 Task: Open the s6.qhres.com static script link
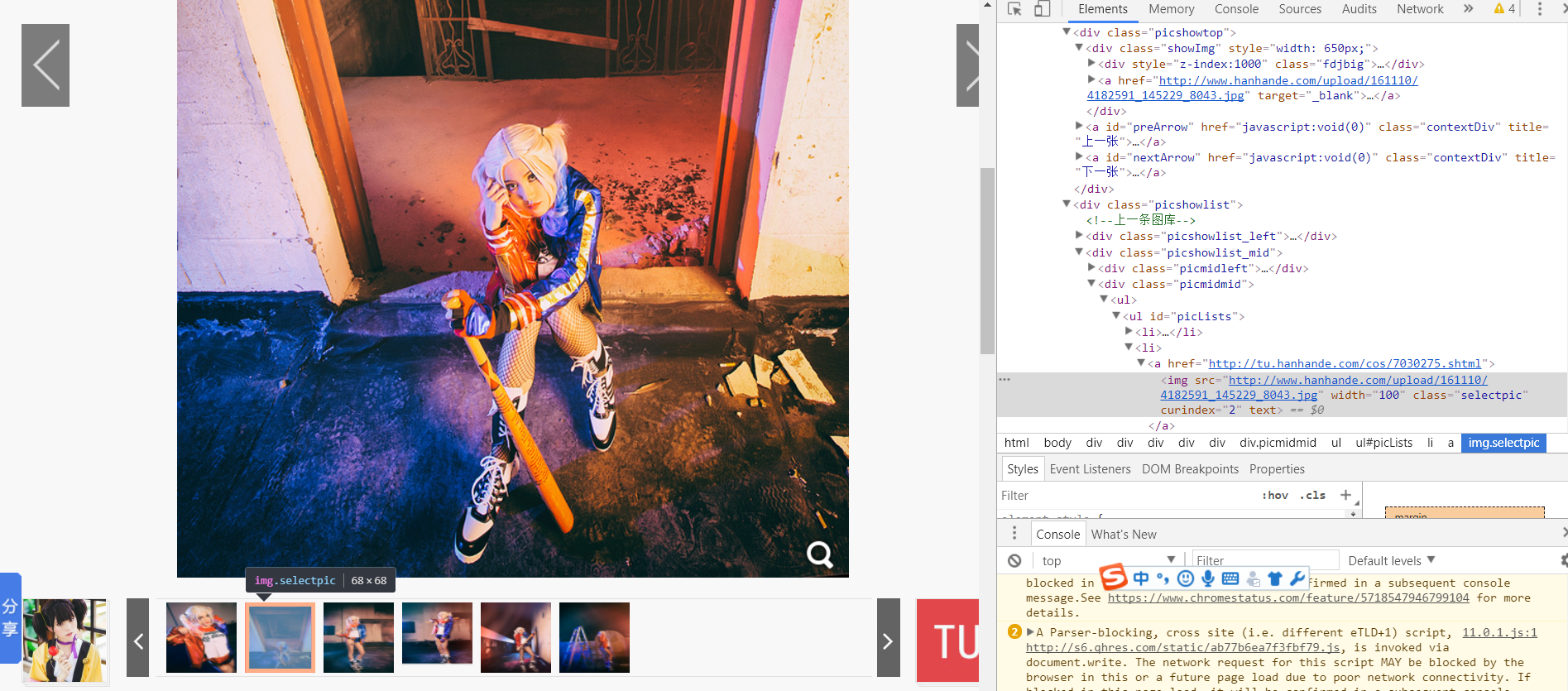1185,647
